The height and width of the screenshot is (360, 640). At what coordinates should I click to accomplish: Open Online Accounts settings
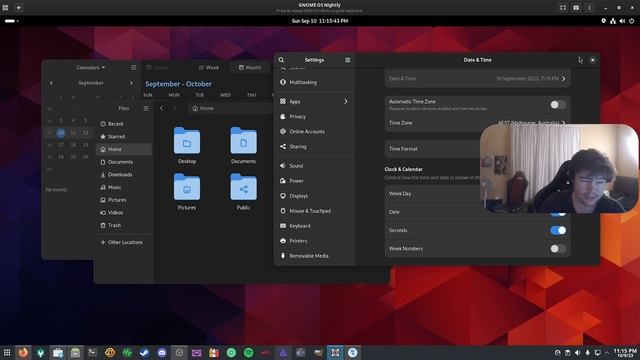tap(314, 131)
